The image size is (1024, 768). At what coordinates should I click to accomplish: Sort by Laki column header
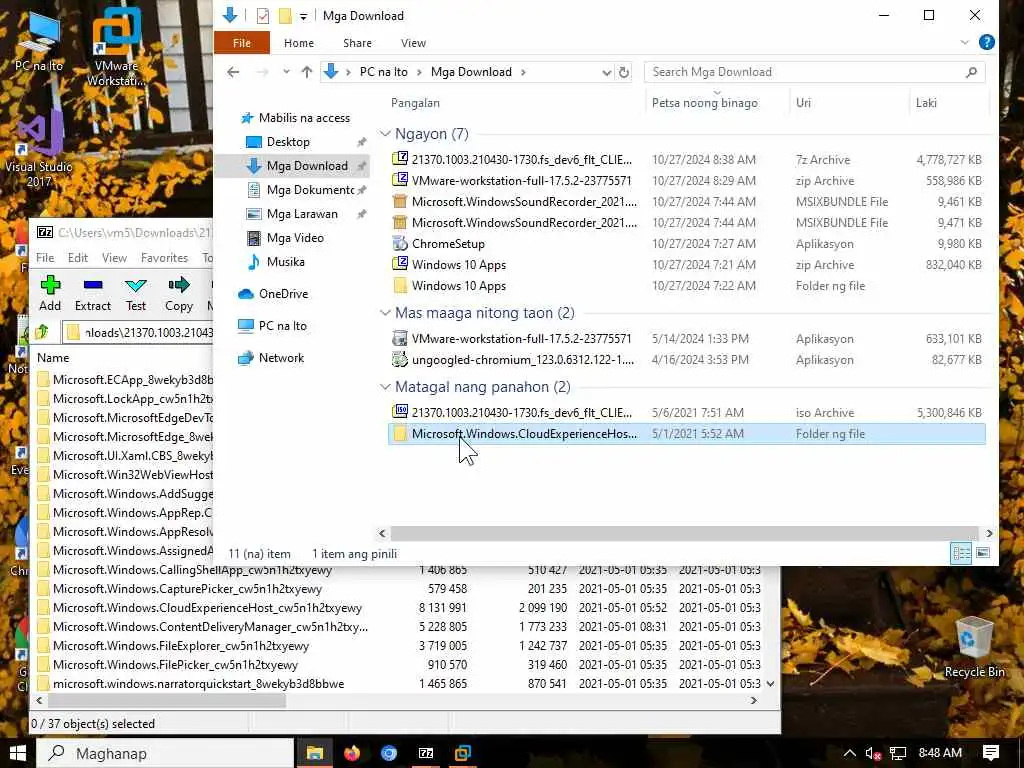pyautogui.click(x=949, y=103)
